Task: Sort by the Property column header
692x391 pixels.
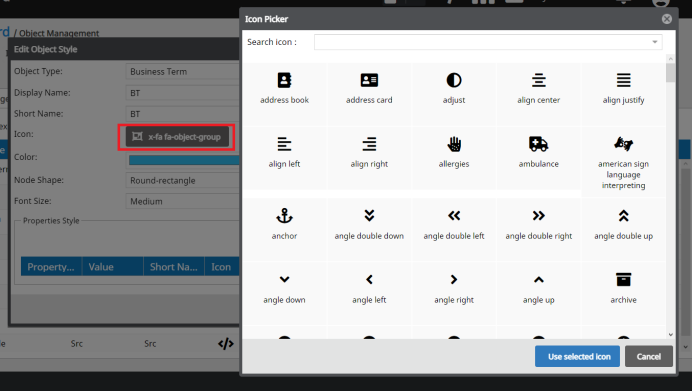Action: point(51,267)
